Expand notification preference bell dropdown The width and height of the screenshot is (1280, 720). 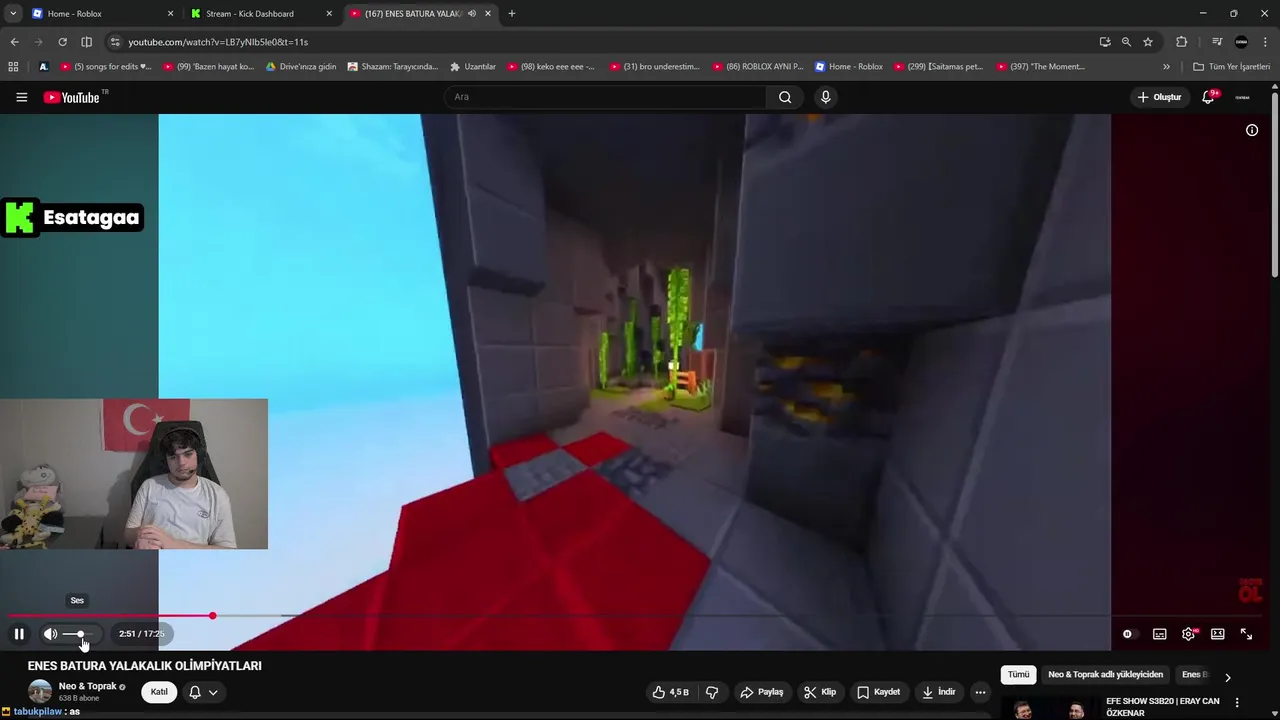(x=203, y=692)
